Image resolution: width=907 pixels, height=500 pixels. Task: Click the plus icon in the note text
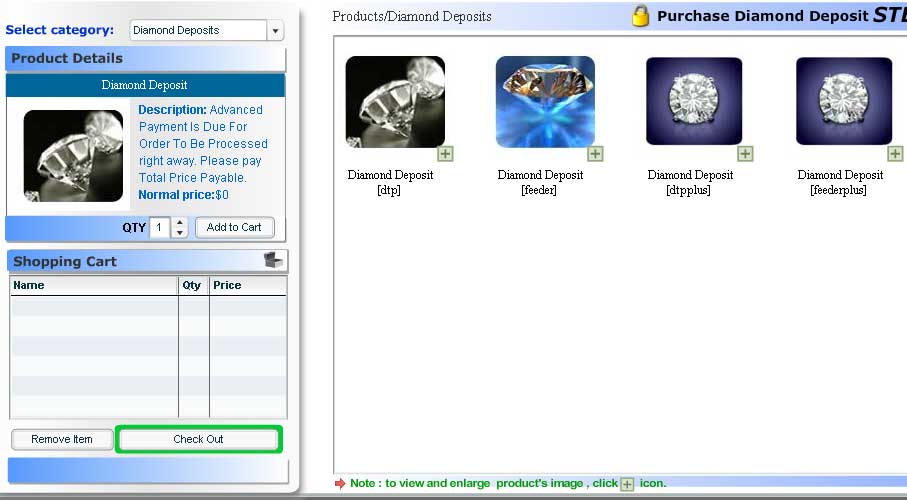click(x=627, y=484)
